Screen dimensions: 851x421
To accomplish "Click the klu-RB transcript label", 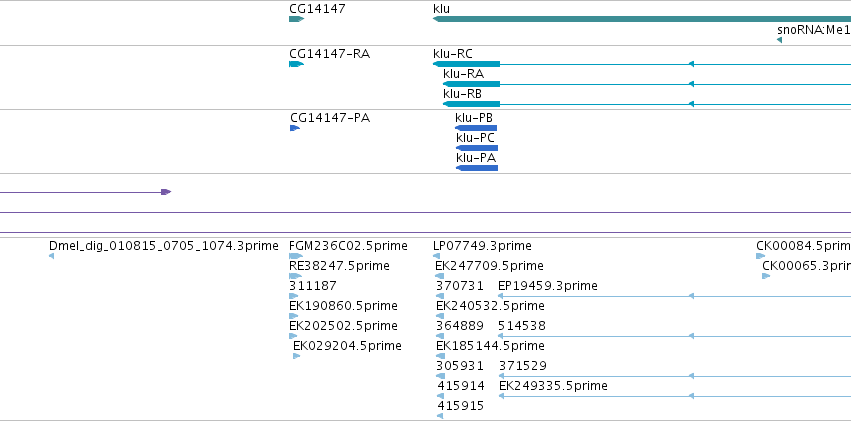I will pos(462,94).
